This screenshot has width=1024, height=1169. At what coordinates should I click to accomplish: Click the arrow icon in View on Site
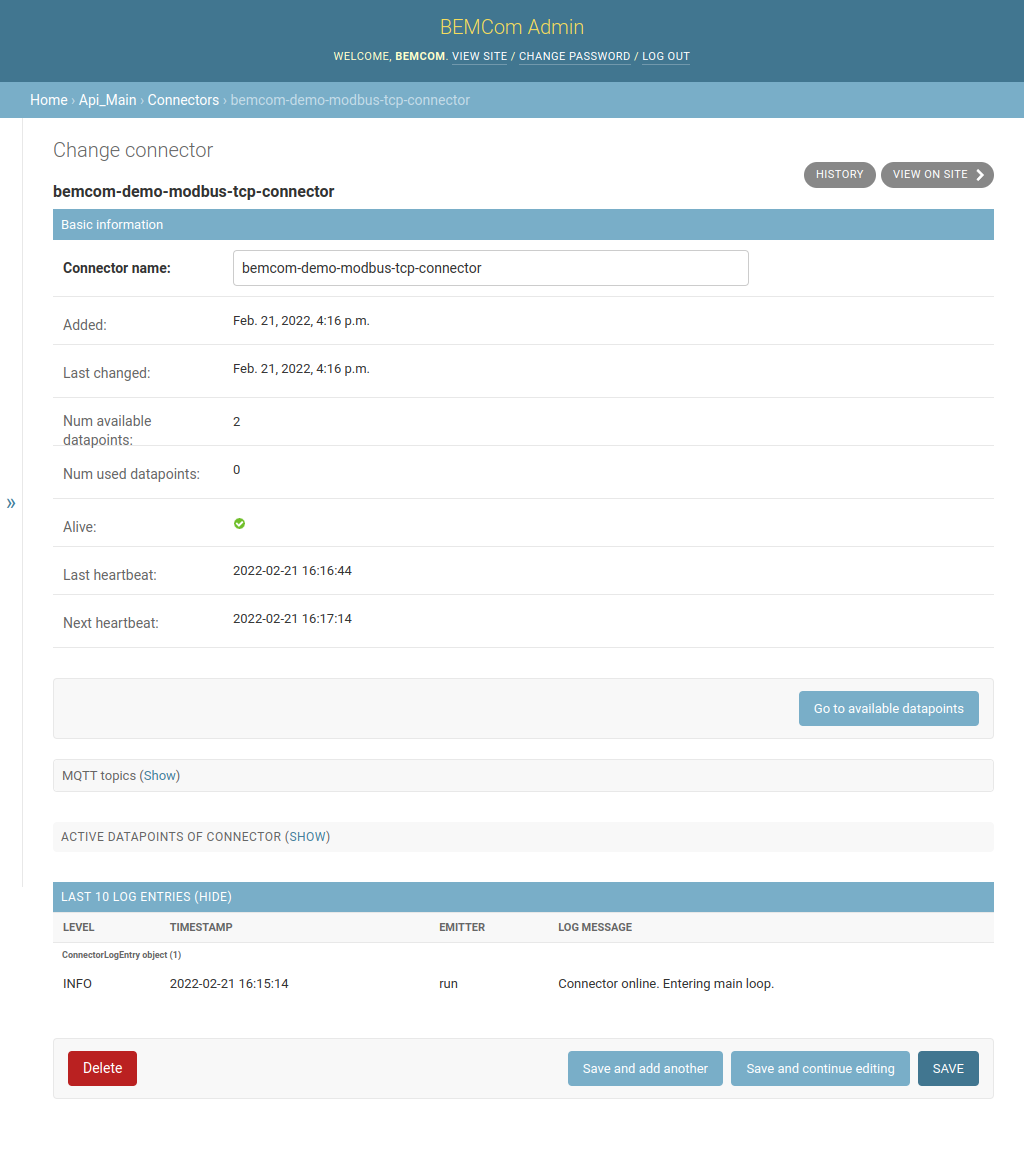pos(980,174)
